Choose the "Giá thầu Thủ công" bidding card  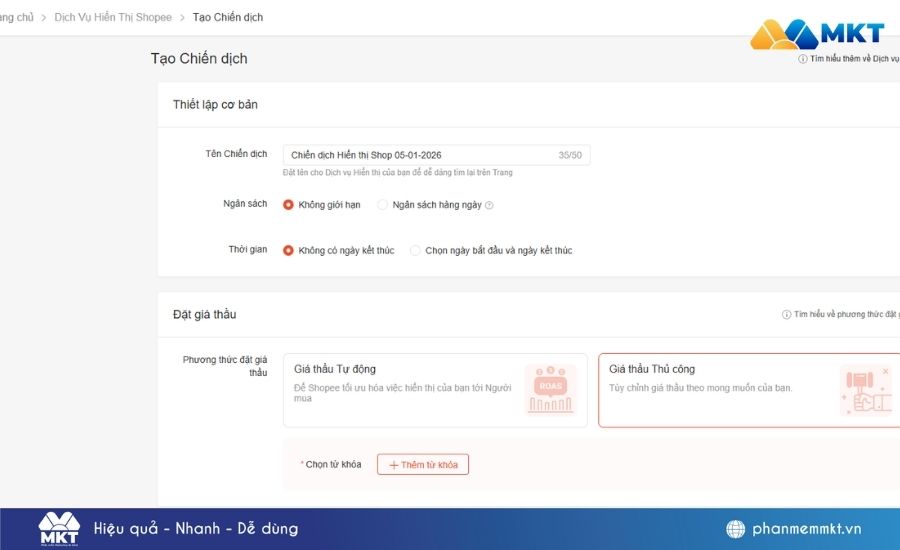tap(749, 390)
